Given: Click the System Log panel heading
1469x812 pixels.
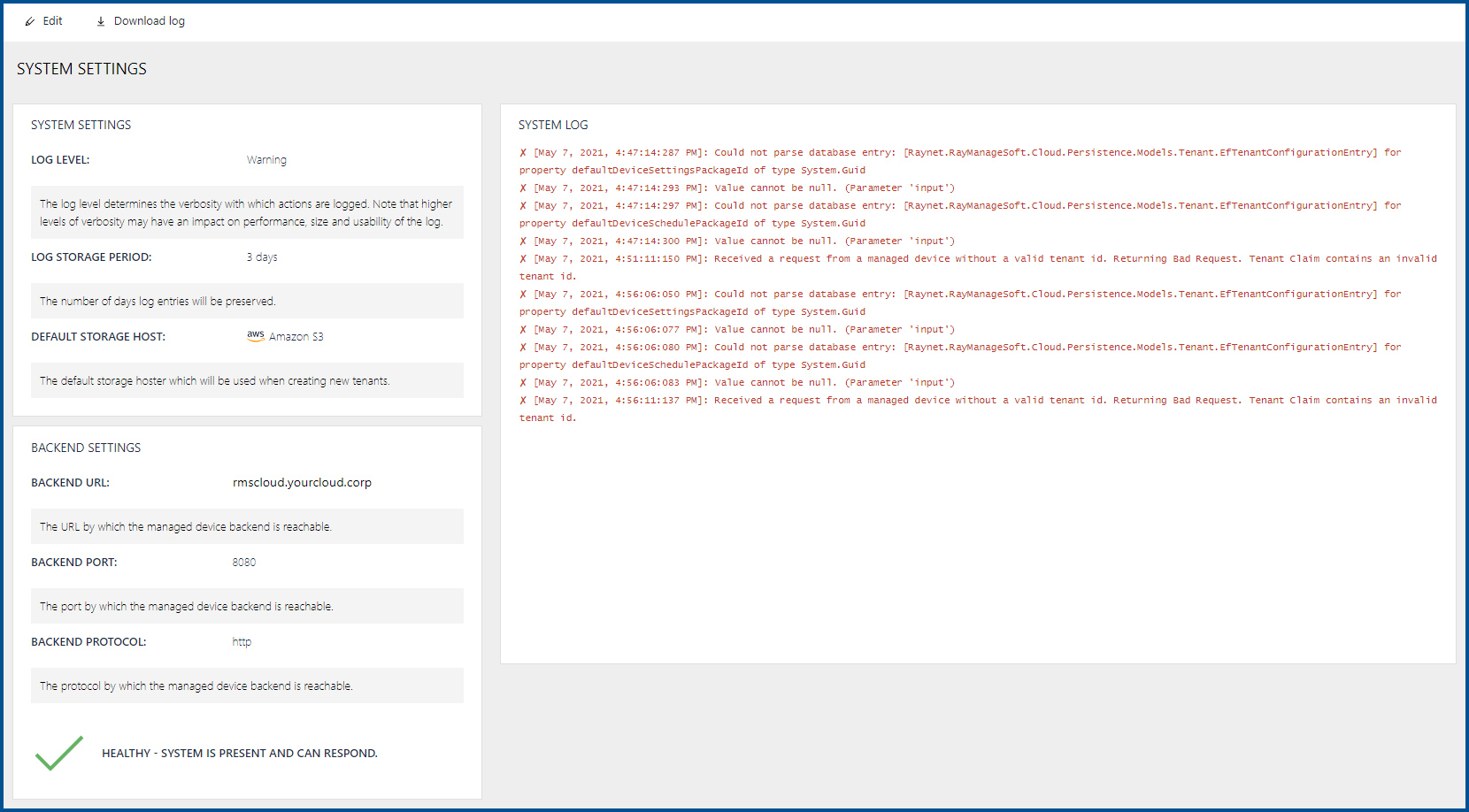Looking at the screenshot, I should pos(553,126).
